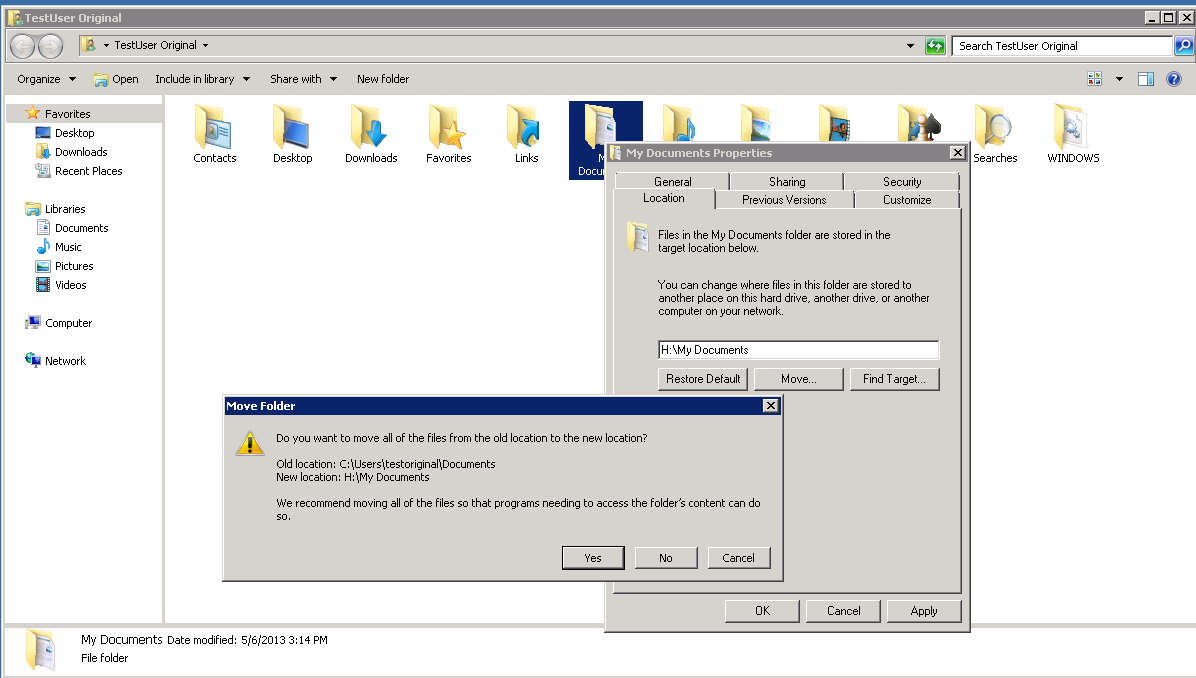The width and height of the screenshot is (1196, 678).
Task: Open the views options dropdown arrow
Action: pyautogui.click(x=1119, y=79)
